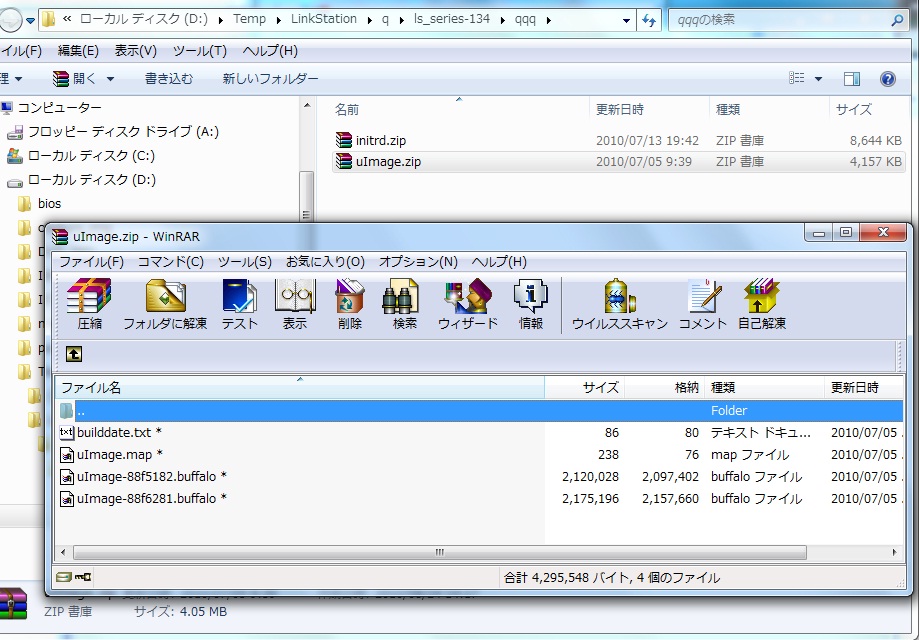Sort WinRAR list by 種類 column
The image size is (919, 640).
(764, 387)
